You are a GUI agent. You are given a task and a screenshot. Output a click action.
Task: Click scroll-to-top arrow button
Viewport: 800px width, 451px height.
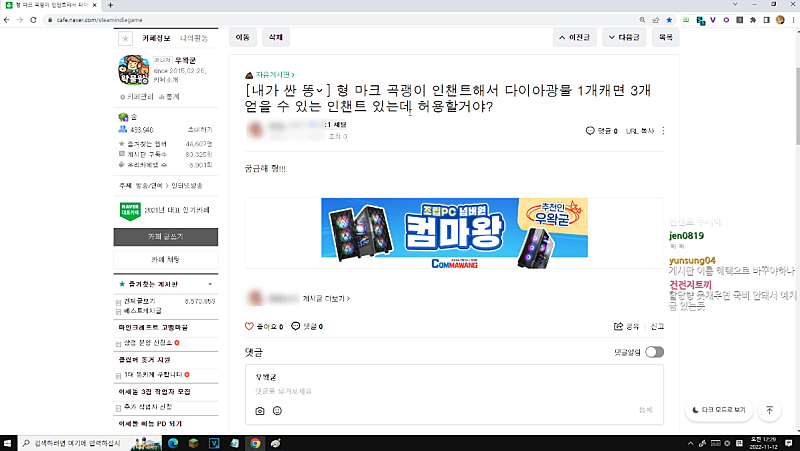pos(769,410)
